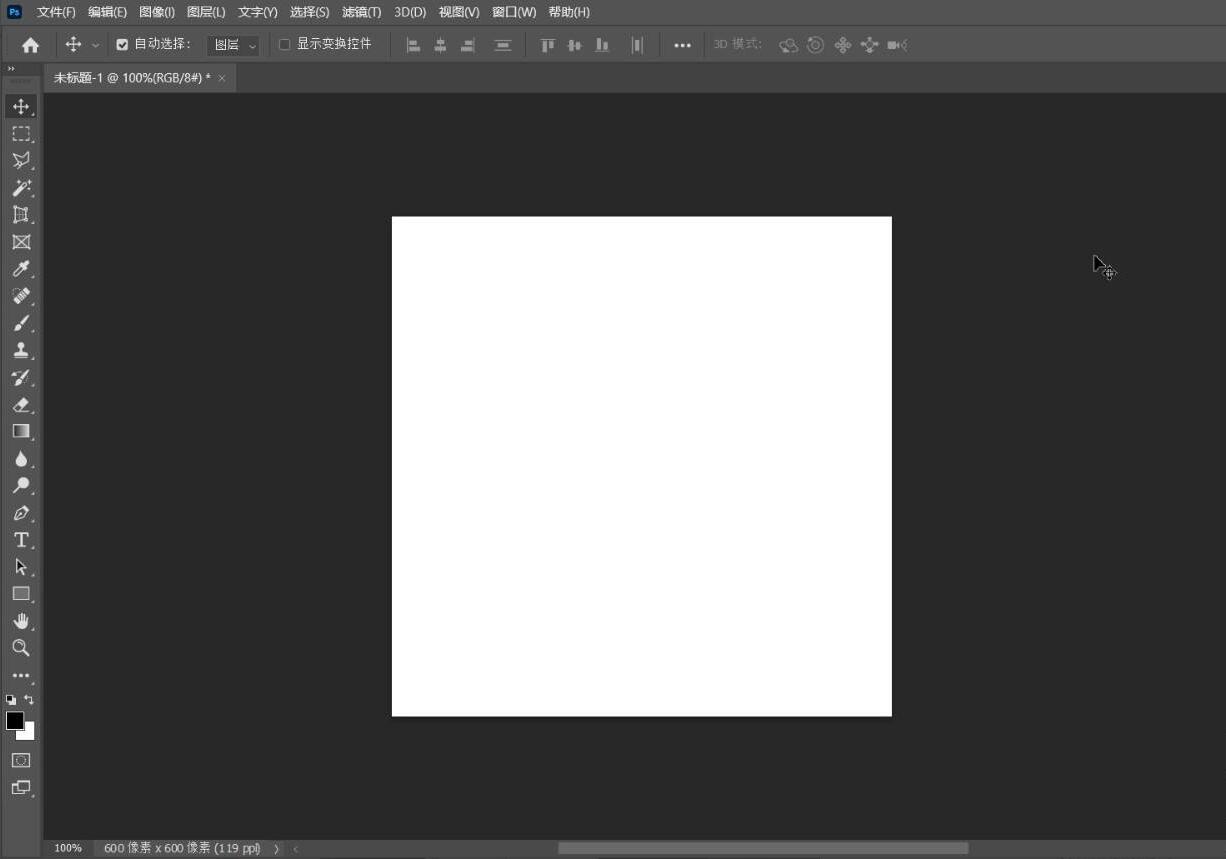
Task: Select the Move tool
Action: 21,106
